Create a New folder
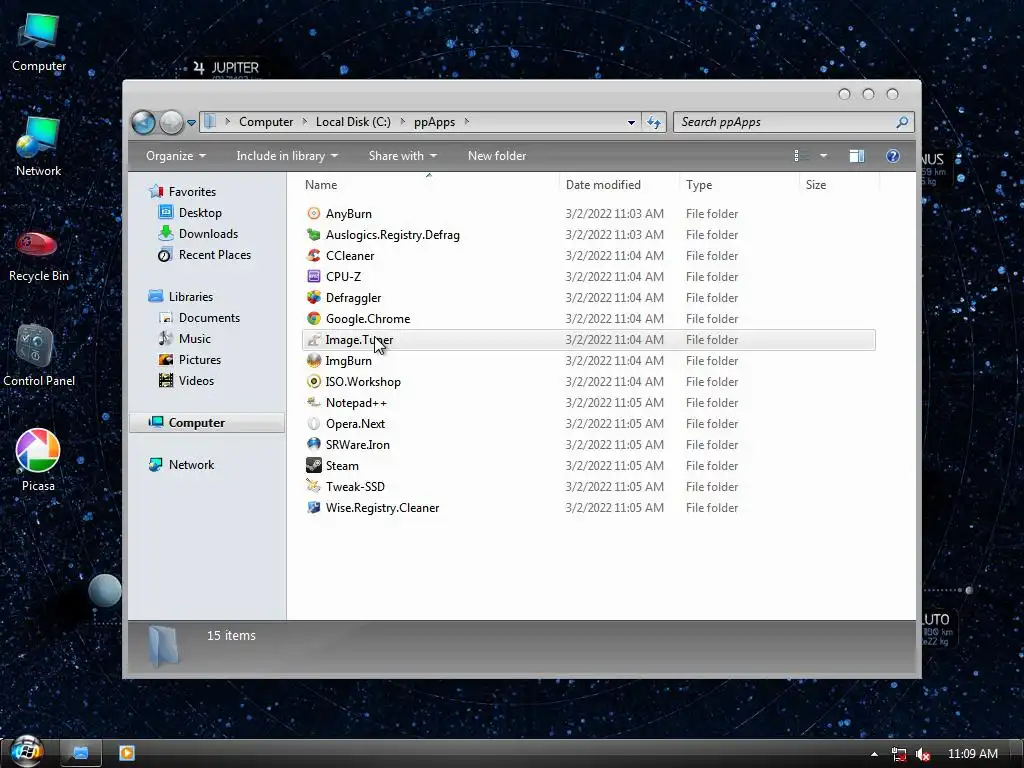The height and width of the screenshot is (768, 1024). tap(497, 156)
